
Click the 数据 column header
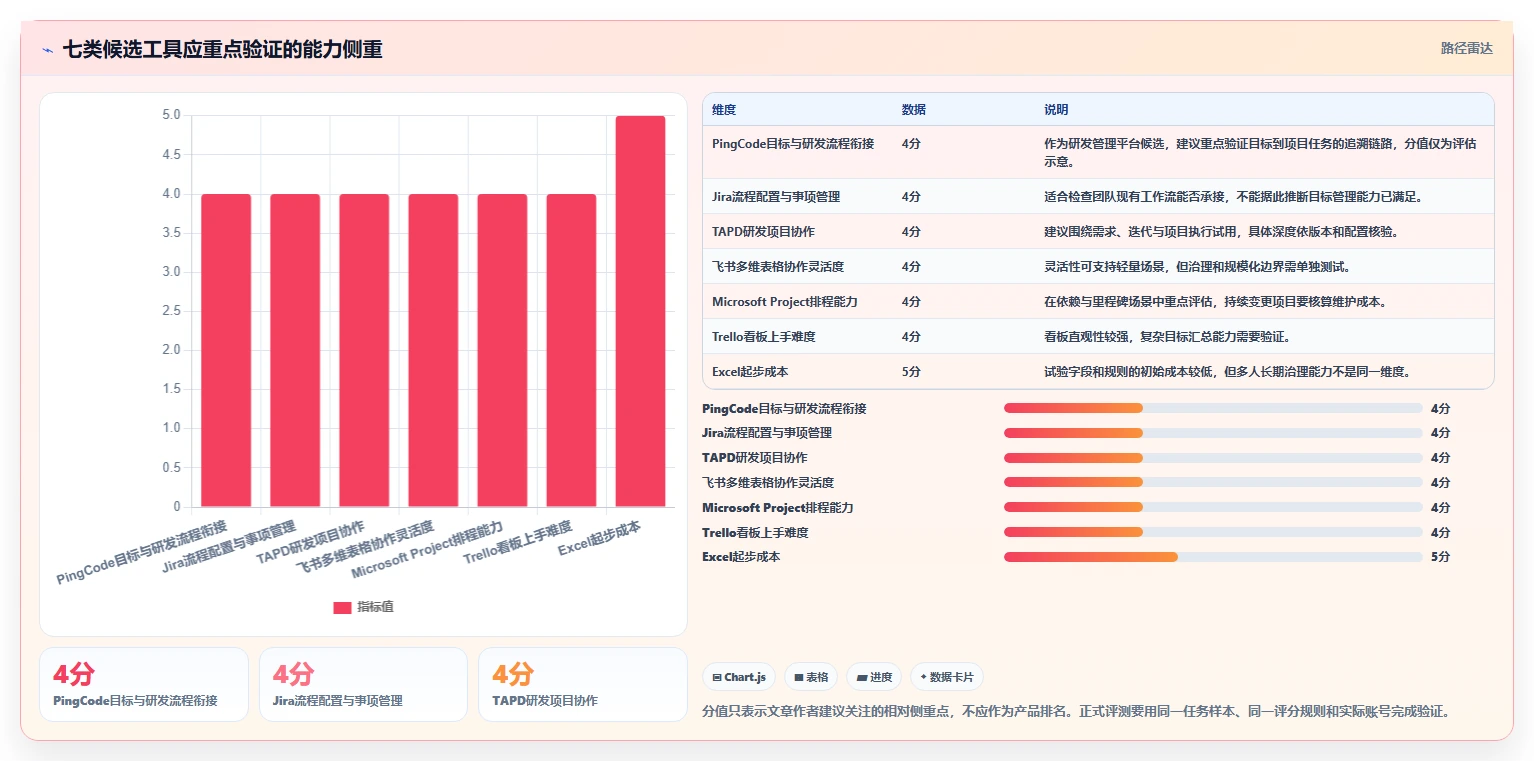point(913,109)
